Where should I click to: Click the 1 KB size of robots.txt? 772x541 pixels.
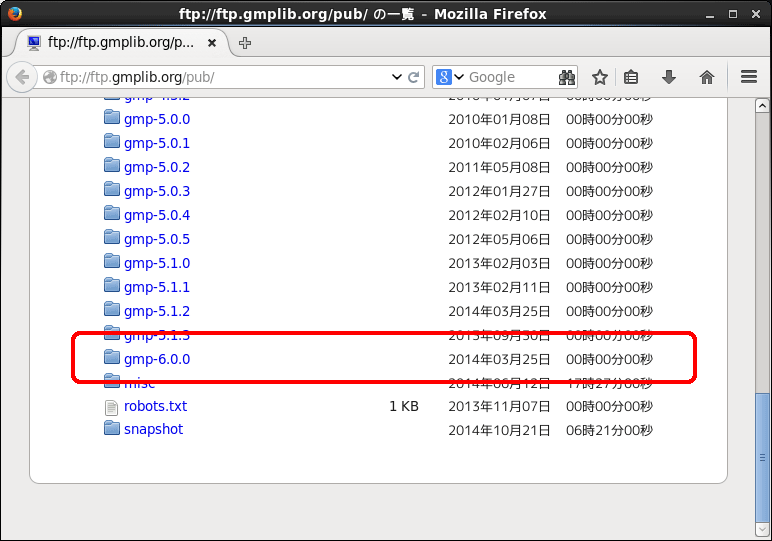pyautogui.click(x=404, y=406)
